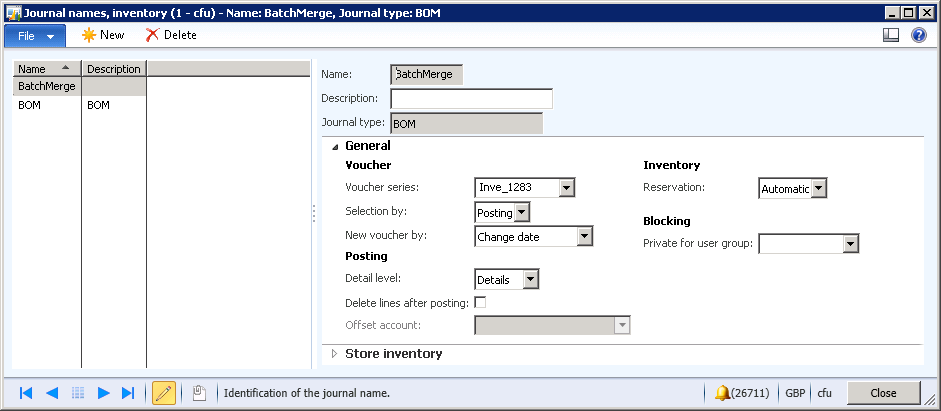Go to next record arrow
941x411 pixels.
(x=103, y=393)
